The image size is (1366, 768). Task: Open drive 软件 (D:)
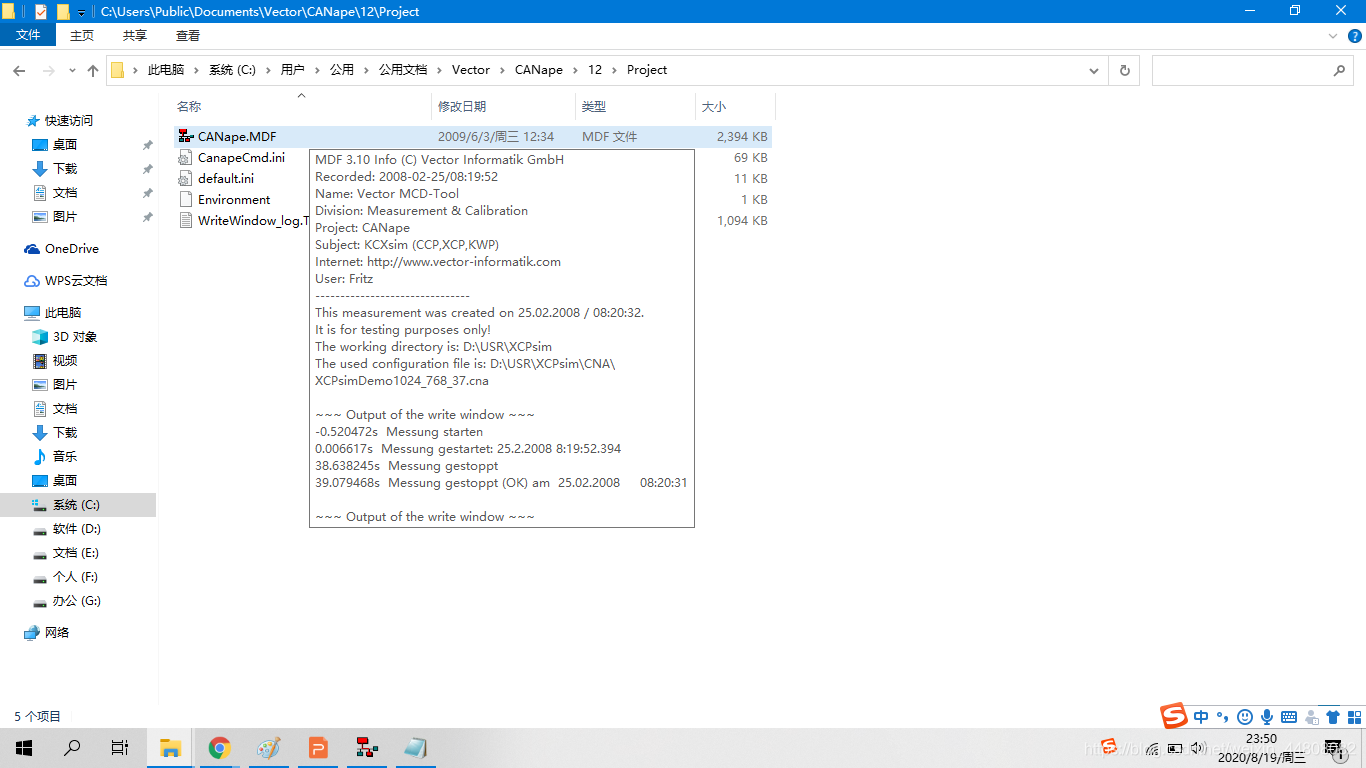(x=77, y=529)
